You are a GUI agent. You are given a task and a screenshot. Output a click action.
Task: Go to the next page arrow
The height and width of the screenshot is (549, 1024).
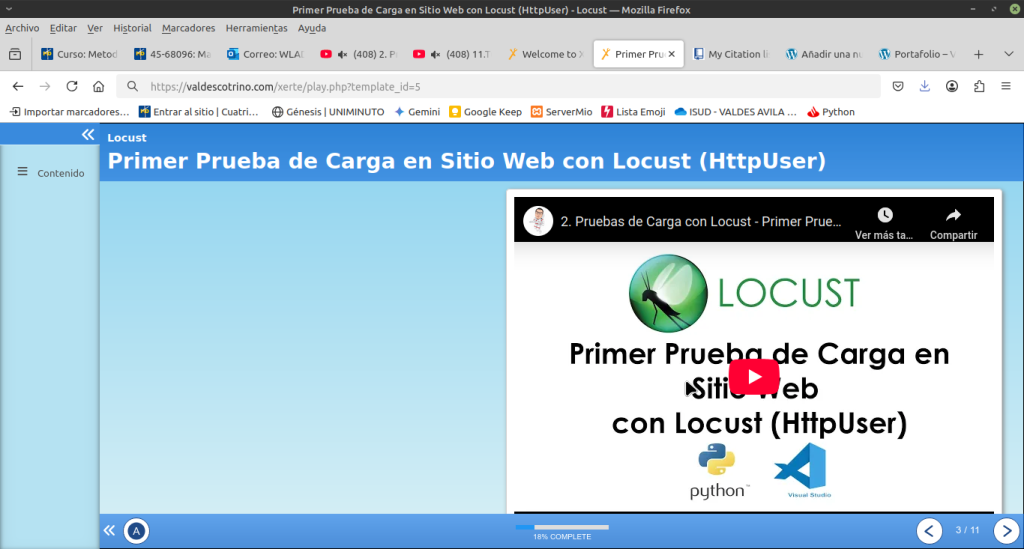pyautogui.click(x=1006, y=531)
